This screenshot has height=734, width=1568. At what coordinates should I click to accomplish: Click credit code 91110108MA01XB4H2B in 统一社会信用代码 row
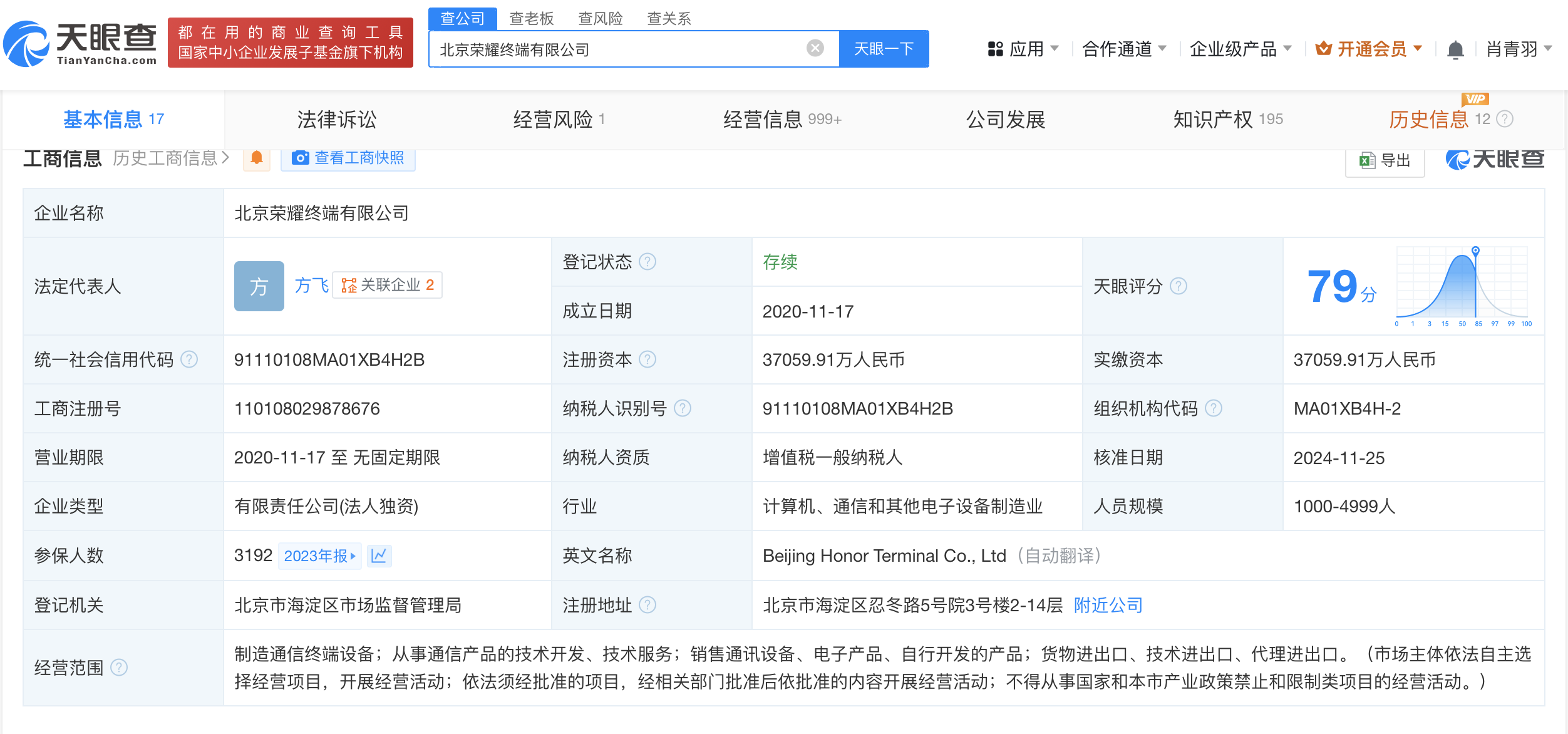coord(329,359)
